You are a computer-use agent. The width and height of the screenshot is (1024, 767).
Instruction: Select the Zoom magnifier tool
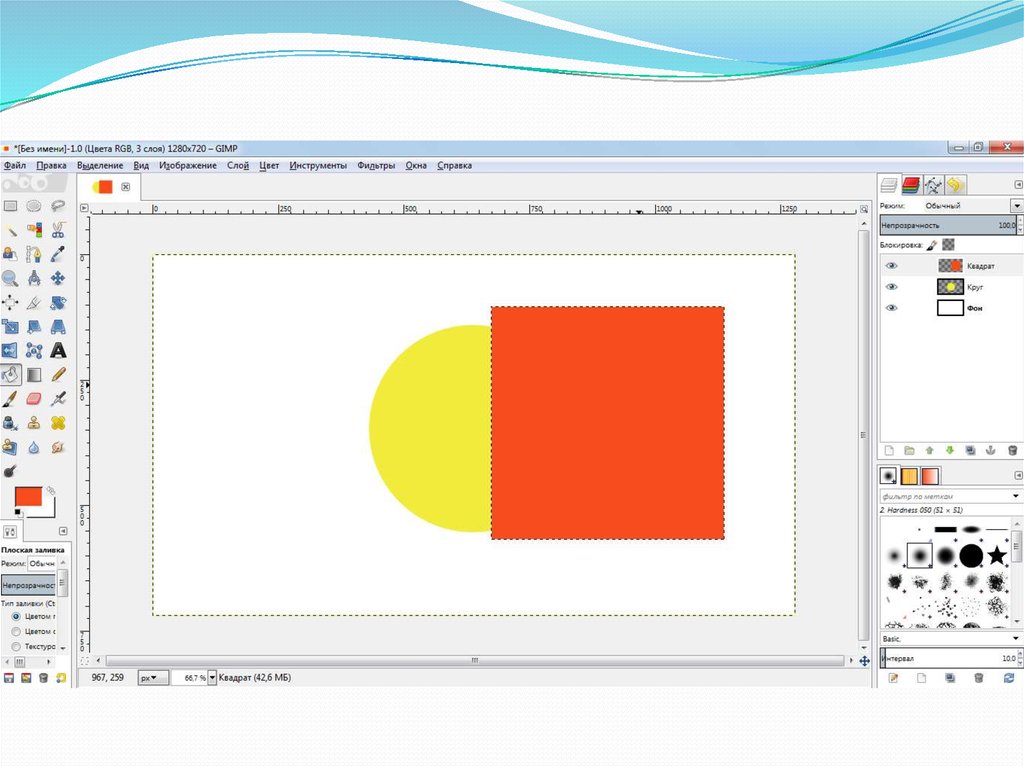coord(10,278)
